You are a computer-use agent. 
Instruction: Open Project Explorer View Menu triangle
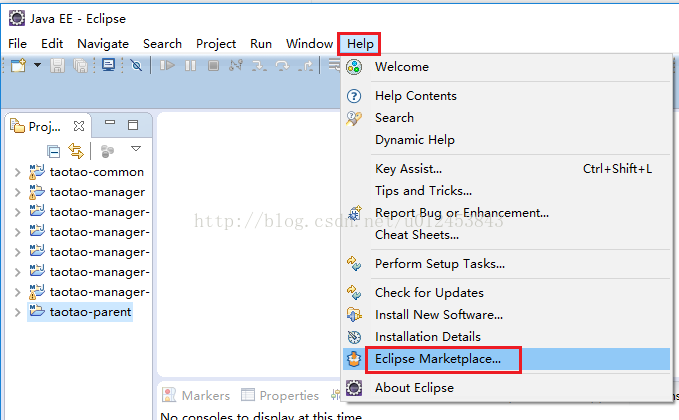coord(136,149)
